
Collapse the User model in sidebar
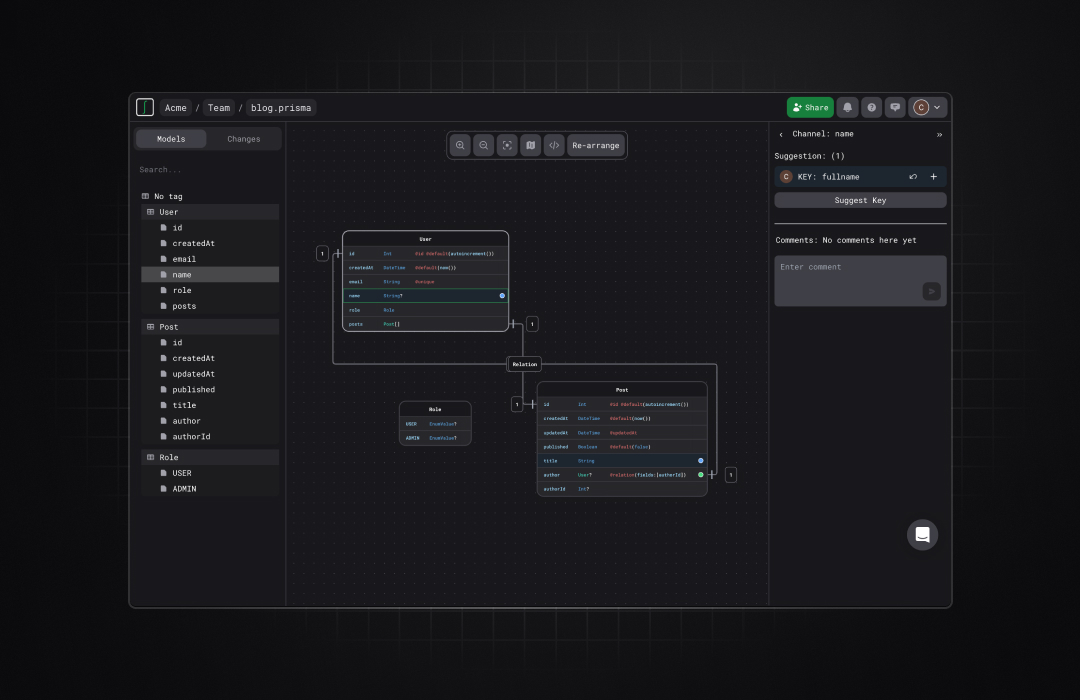pos(210,212)
